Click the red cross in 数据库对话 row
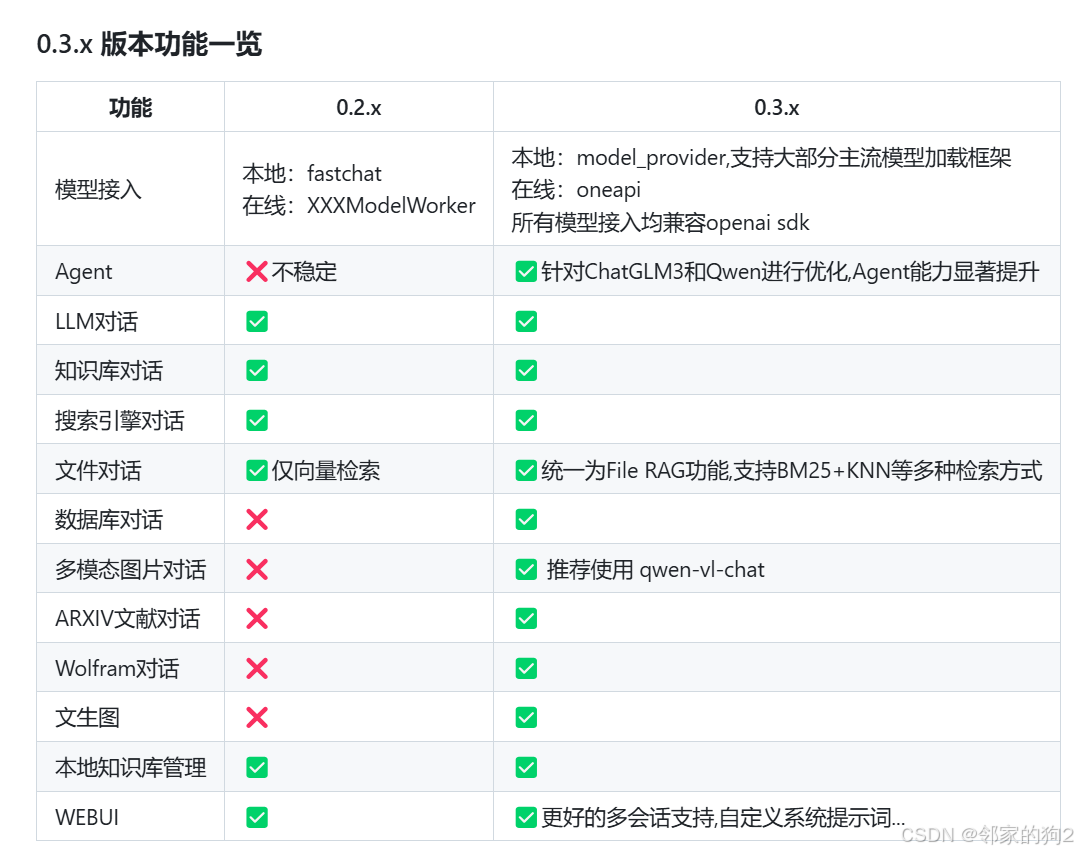Viewport: 1078px width, 852px height. tap(257, 520)
